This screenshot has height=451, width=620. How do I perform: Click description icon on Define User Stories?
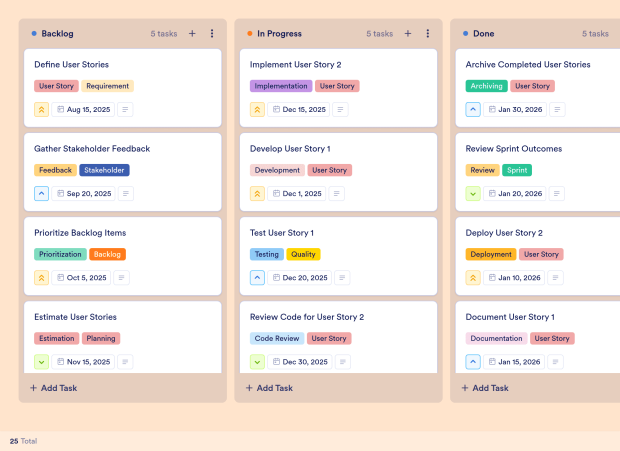[125, 109]
